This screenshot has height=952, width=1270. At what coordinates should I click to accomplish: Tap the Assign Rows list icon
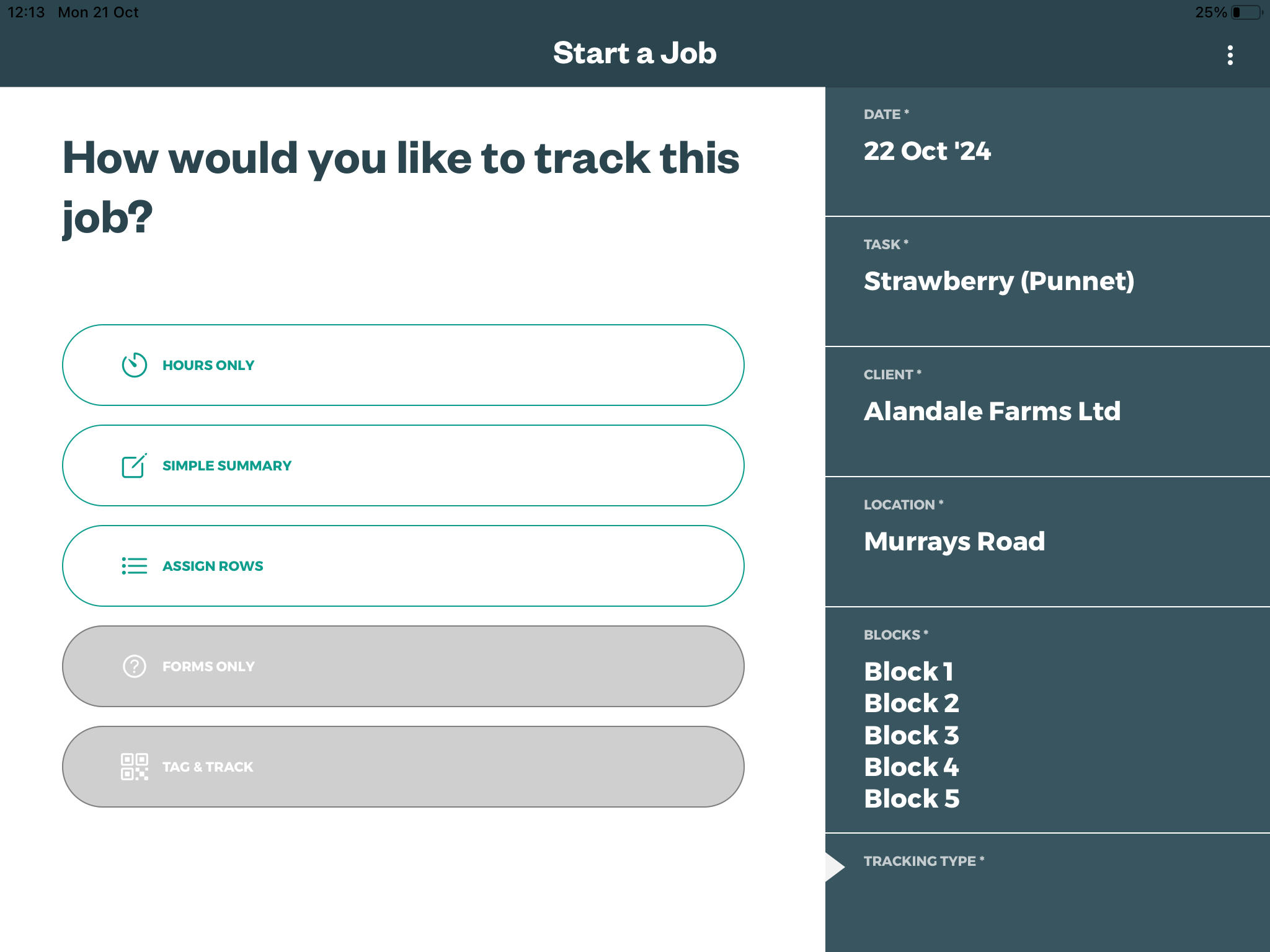click(x=134, y=566)
